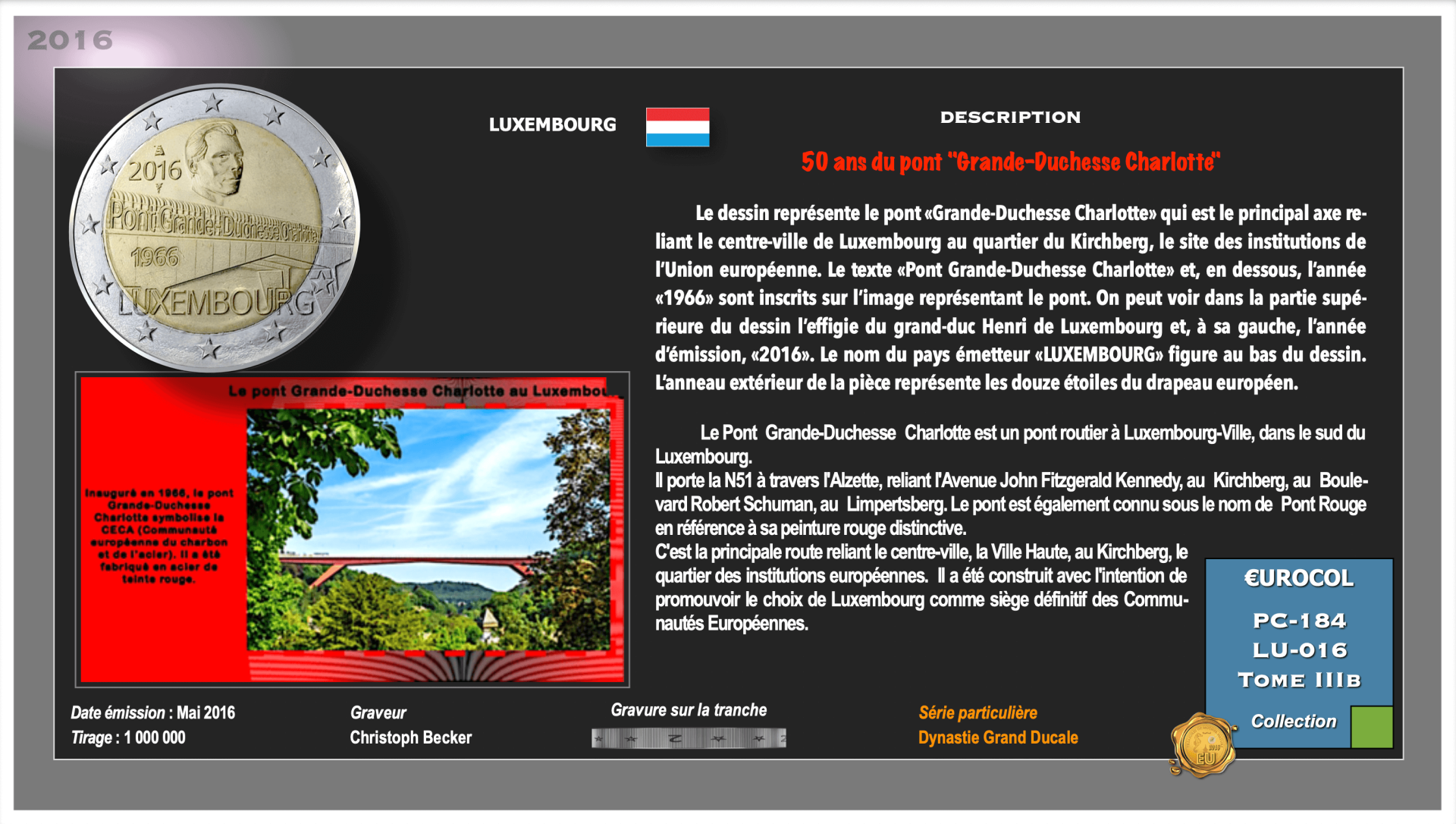The image size is (1456, 824).
Task: Click the red Grande-Duchesse Charlotte title
Action: 1011,162
